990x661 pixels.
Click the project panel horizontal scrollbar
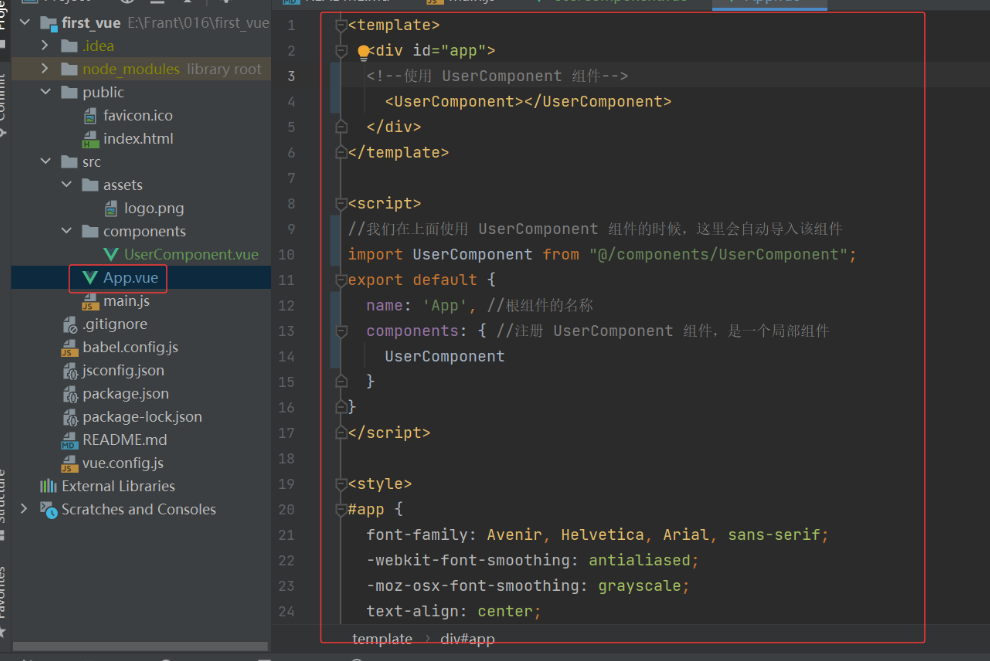pyautogui.click(x=140, y=646)
